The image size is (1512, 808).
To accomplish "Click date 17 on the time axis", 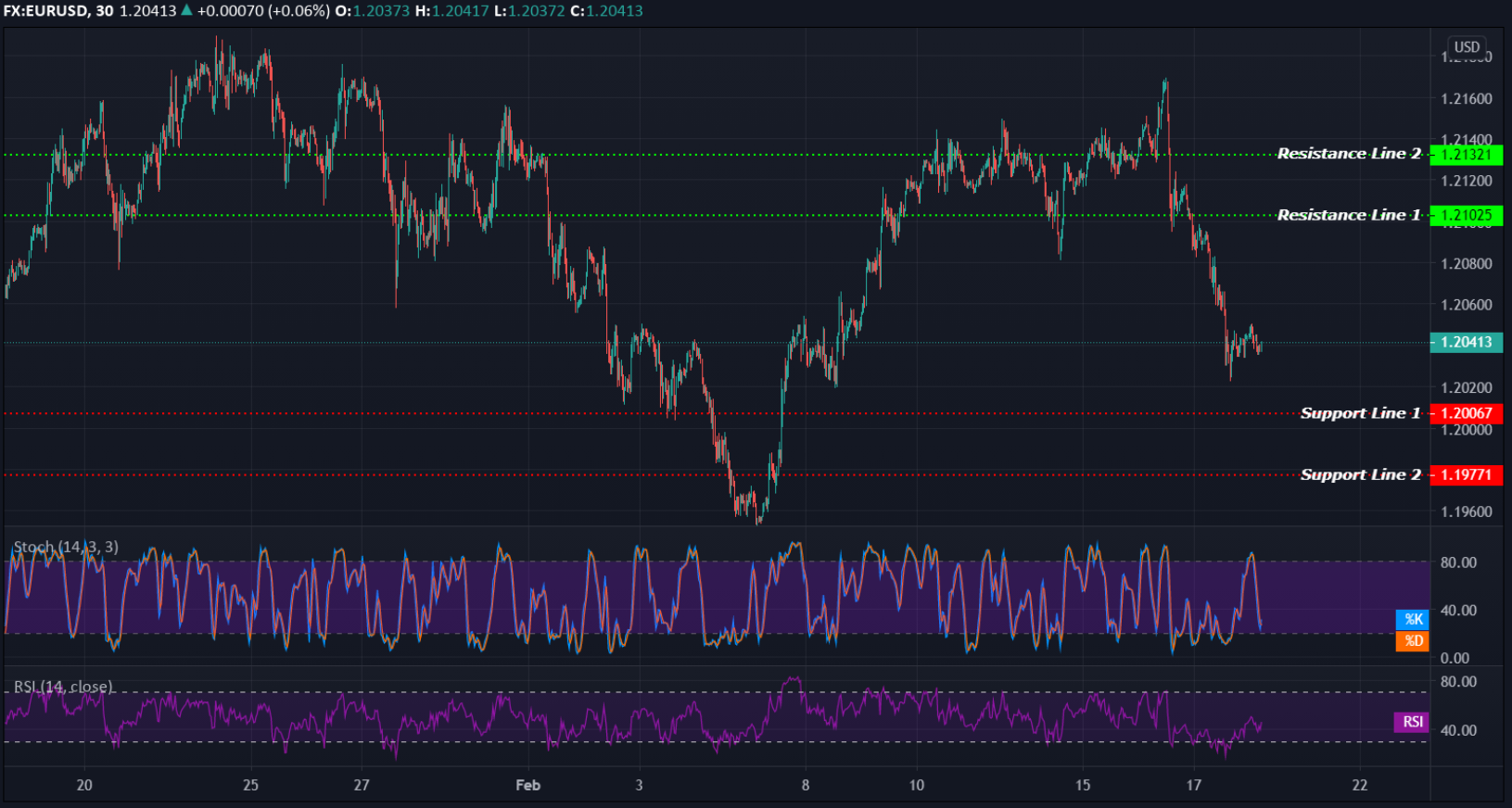I will tap(1194, 785).
